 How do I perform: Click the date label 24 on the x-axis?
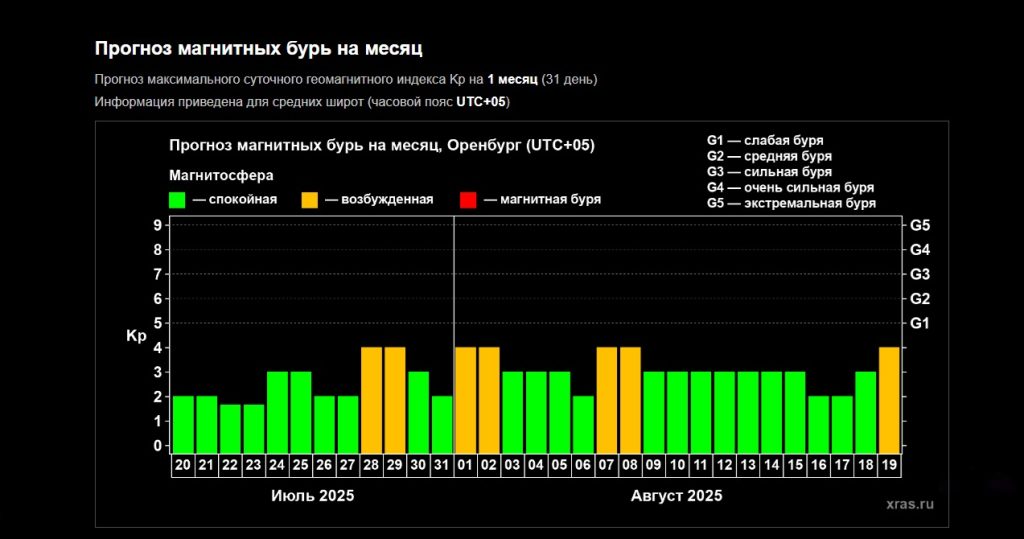[278, 465]
